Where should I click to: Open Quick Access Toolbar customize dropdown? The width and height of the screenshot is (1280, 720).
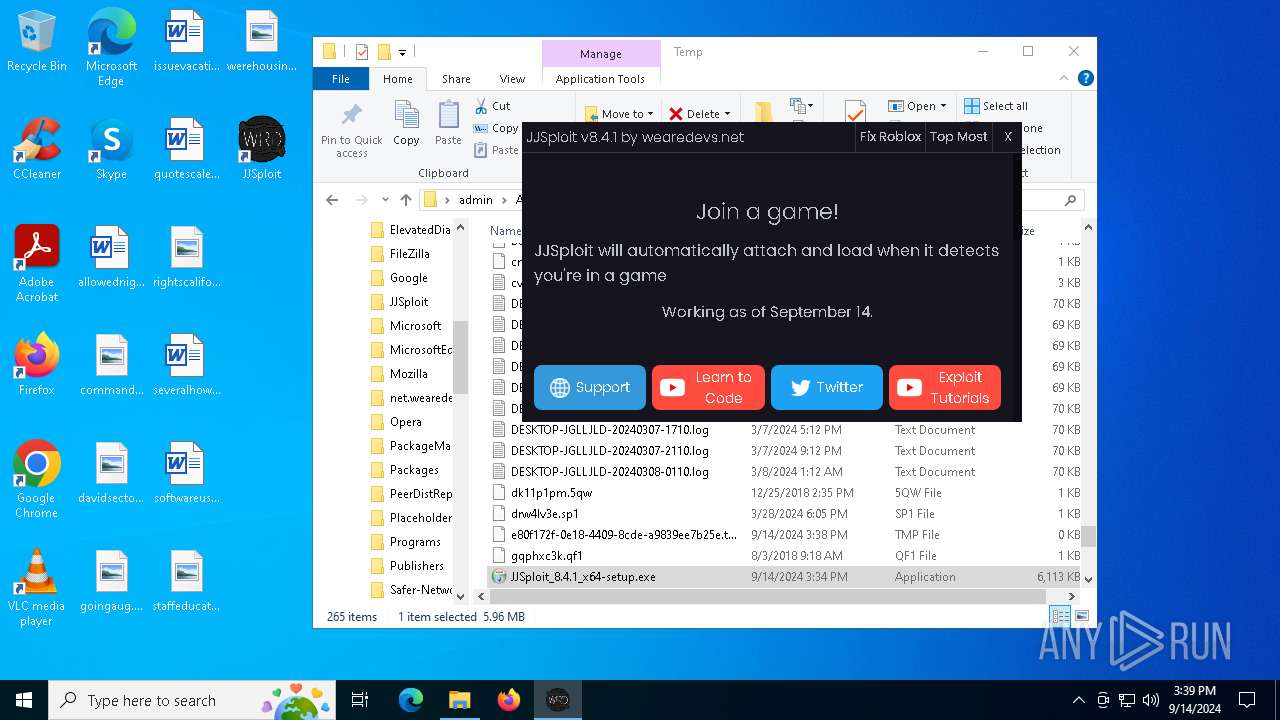point(402,52)
